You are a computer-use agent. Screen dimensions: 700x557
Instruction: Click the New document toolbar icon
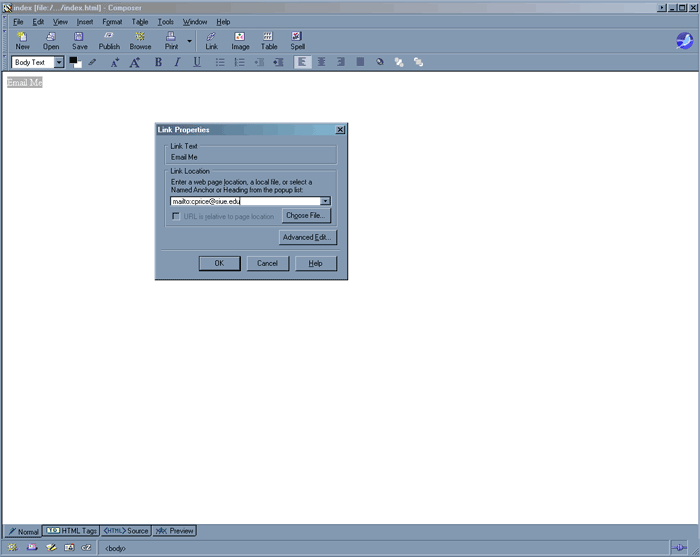pyautogui.click(x=22, y=40)
